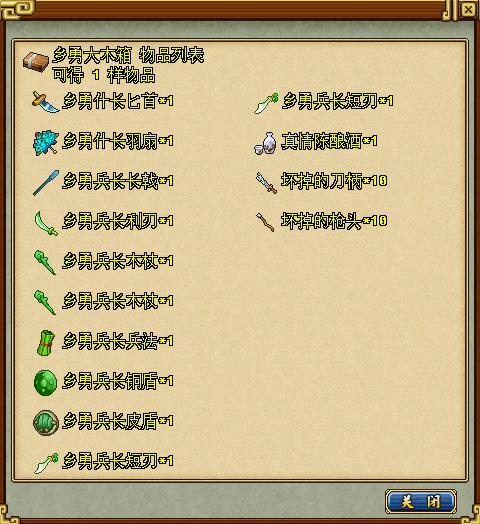Click the first 乡勇兵长木杖 staff icon

click(45, 262)
